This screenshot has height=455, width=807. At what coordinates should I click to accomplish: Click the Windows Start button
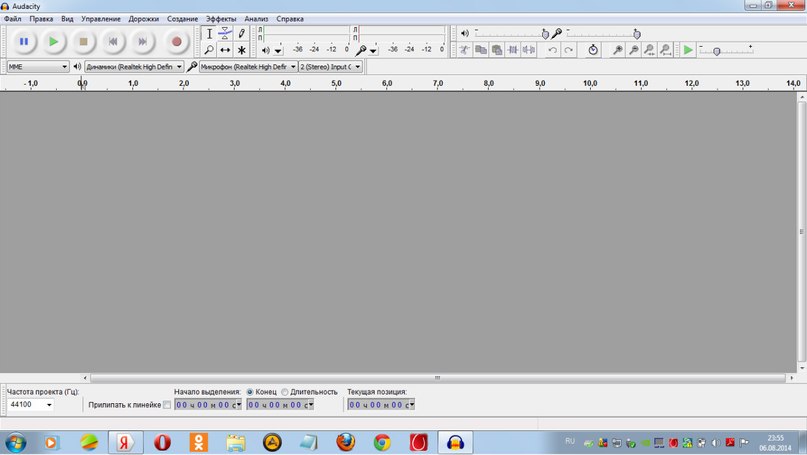(15, 443)
